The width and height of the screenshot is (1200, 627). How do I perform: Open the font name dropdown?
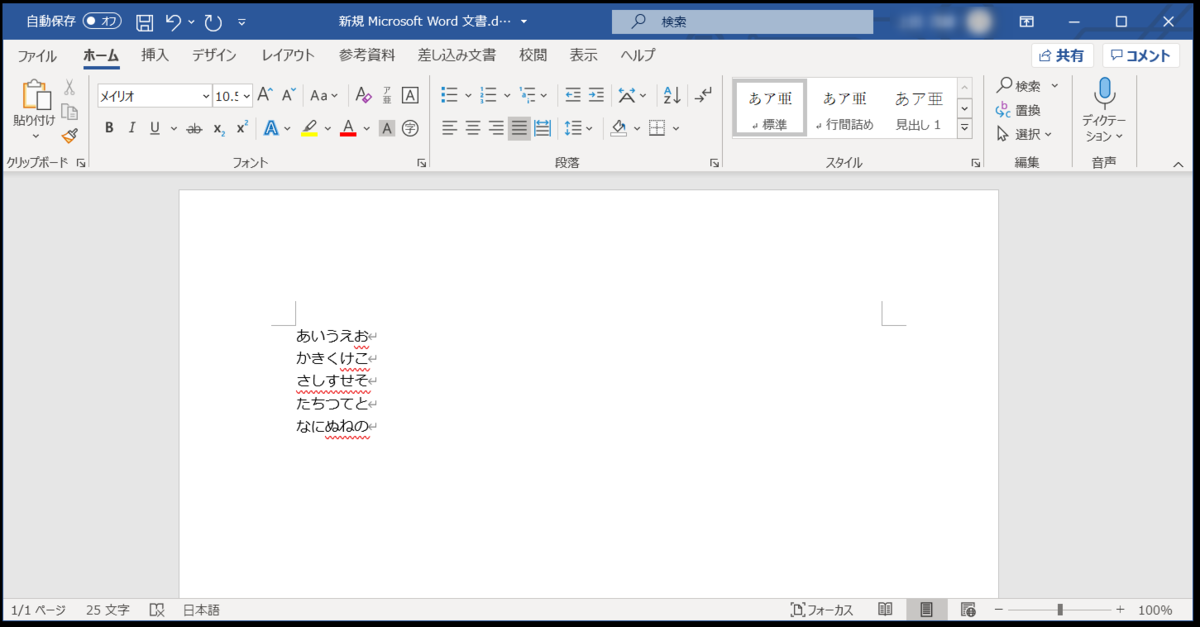tap(206, 96)
